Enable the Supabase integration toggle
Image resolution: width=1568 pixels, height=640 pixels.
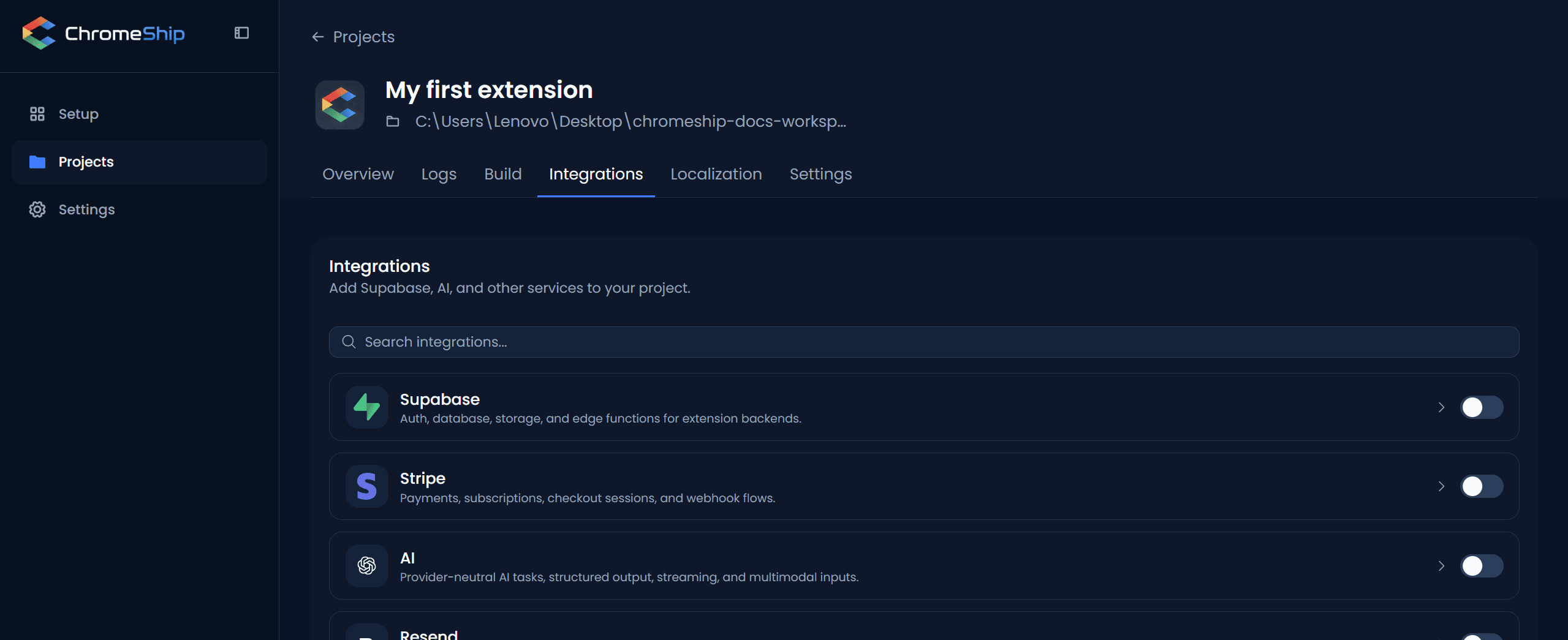tap(1481, 407)
